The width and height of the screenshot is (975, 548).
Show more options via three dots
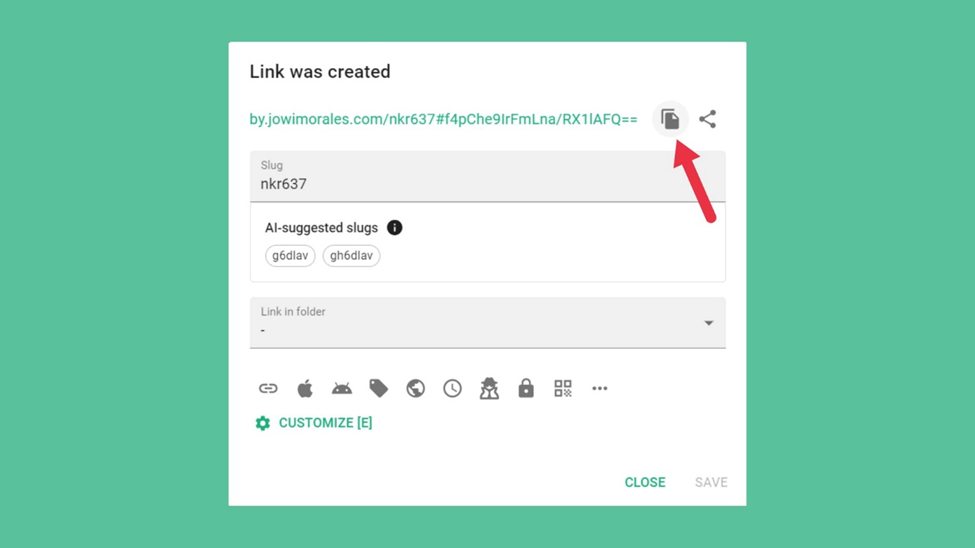[599, 388]
